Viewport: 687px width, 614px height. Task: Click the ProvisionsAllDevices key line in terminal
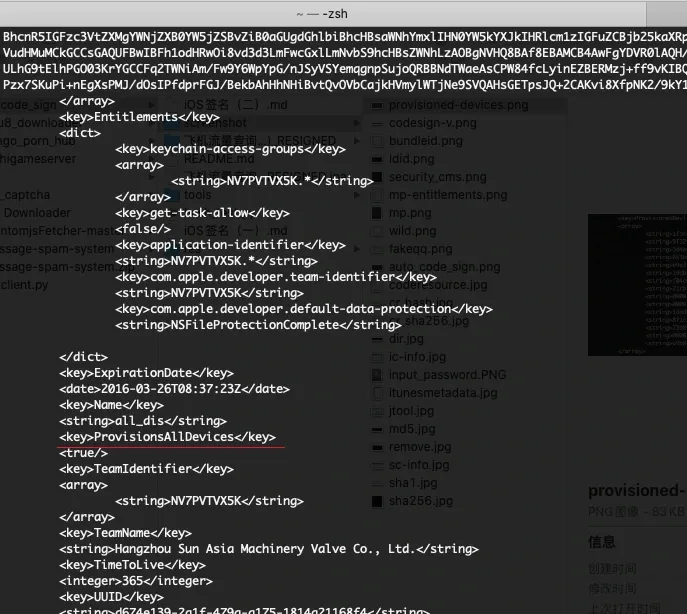point(167,437)
